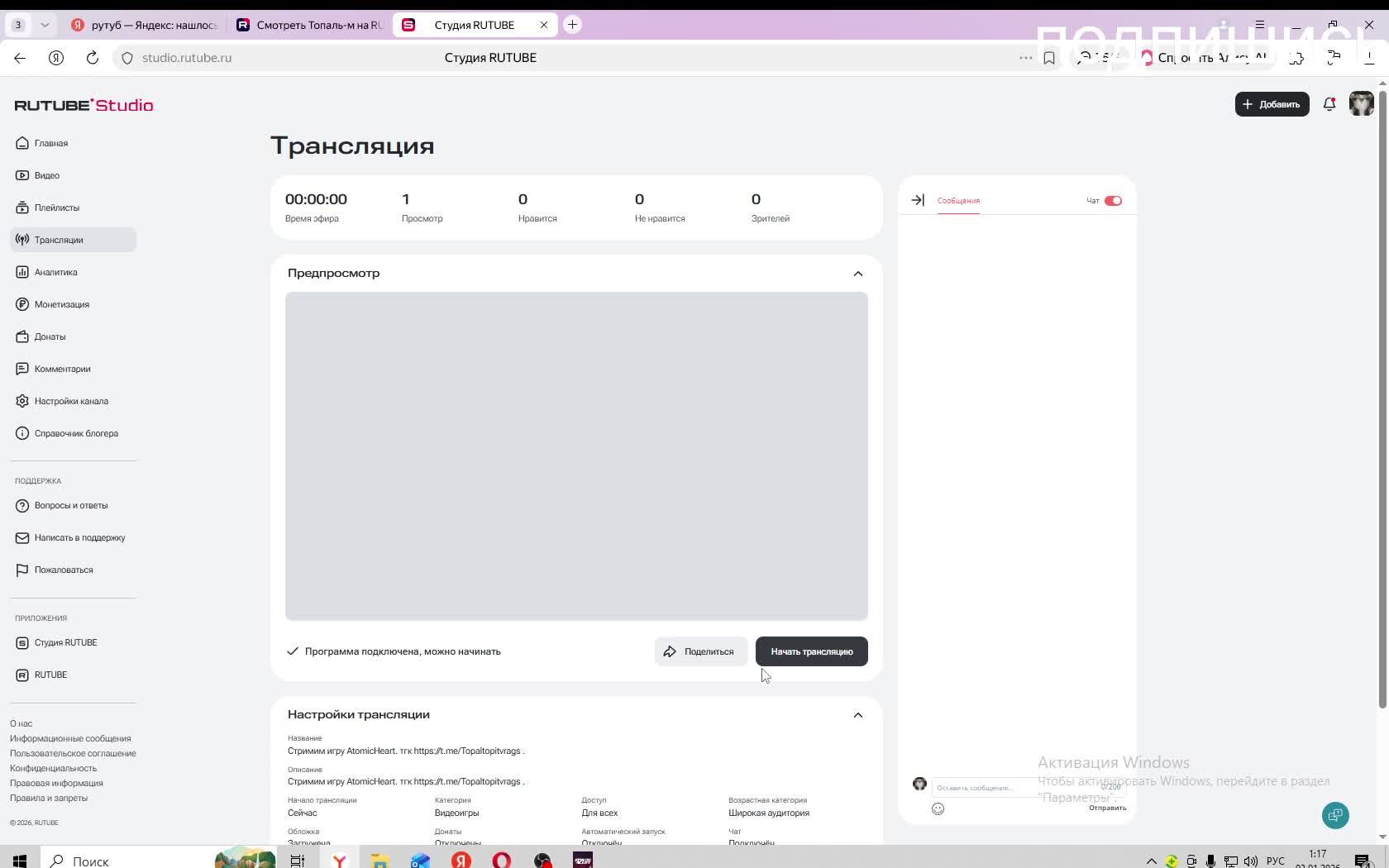The image size is (1389, 868).
Task: Click Отправить to send the message
Action: pos(1107,808)
